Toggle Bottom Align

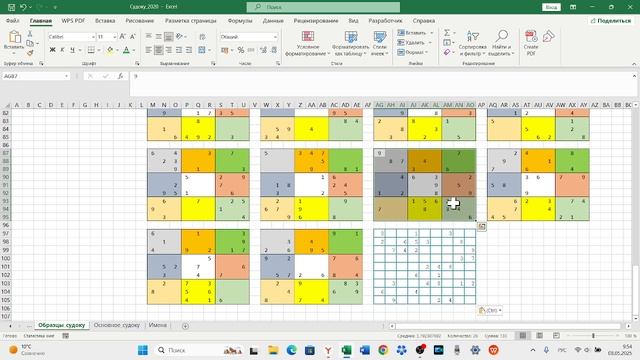169,37
